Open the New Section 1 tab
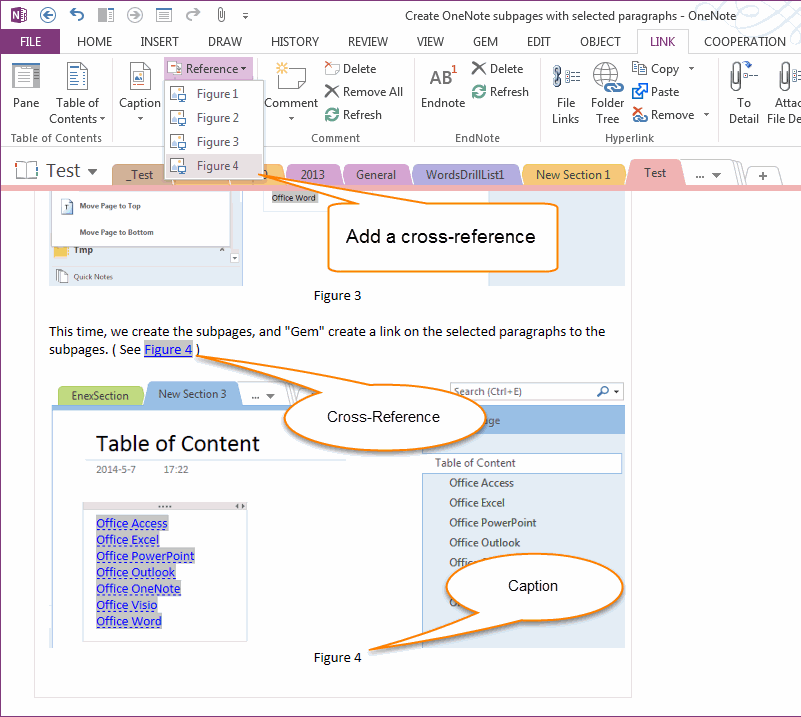This screenshot has width=801, height=717. point(573,175)
